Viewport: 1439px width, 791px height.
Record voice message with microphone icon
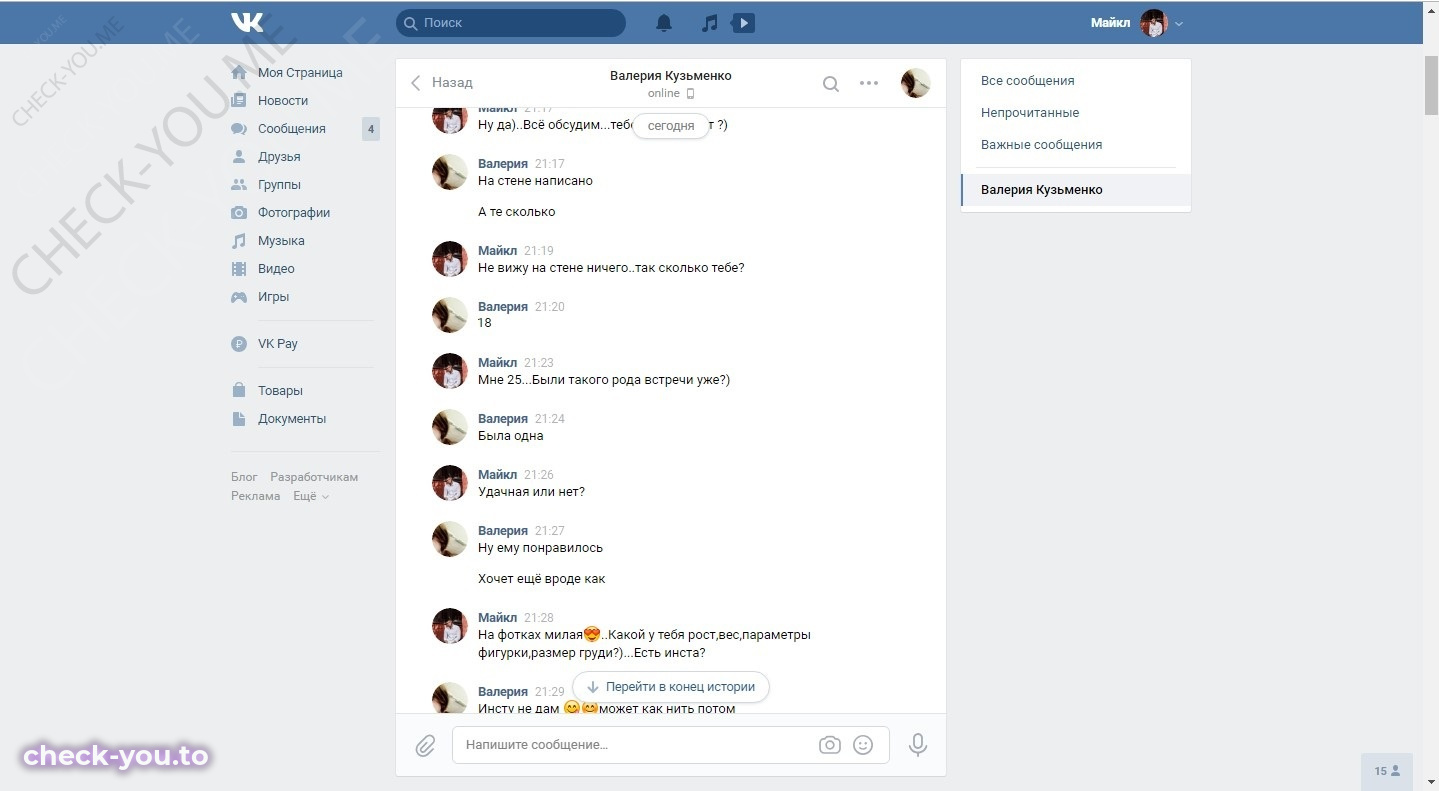[918, 745]
